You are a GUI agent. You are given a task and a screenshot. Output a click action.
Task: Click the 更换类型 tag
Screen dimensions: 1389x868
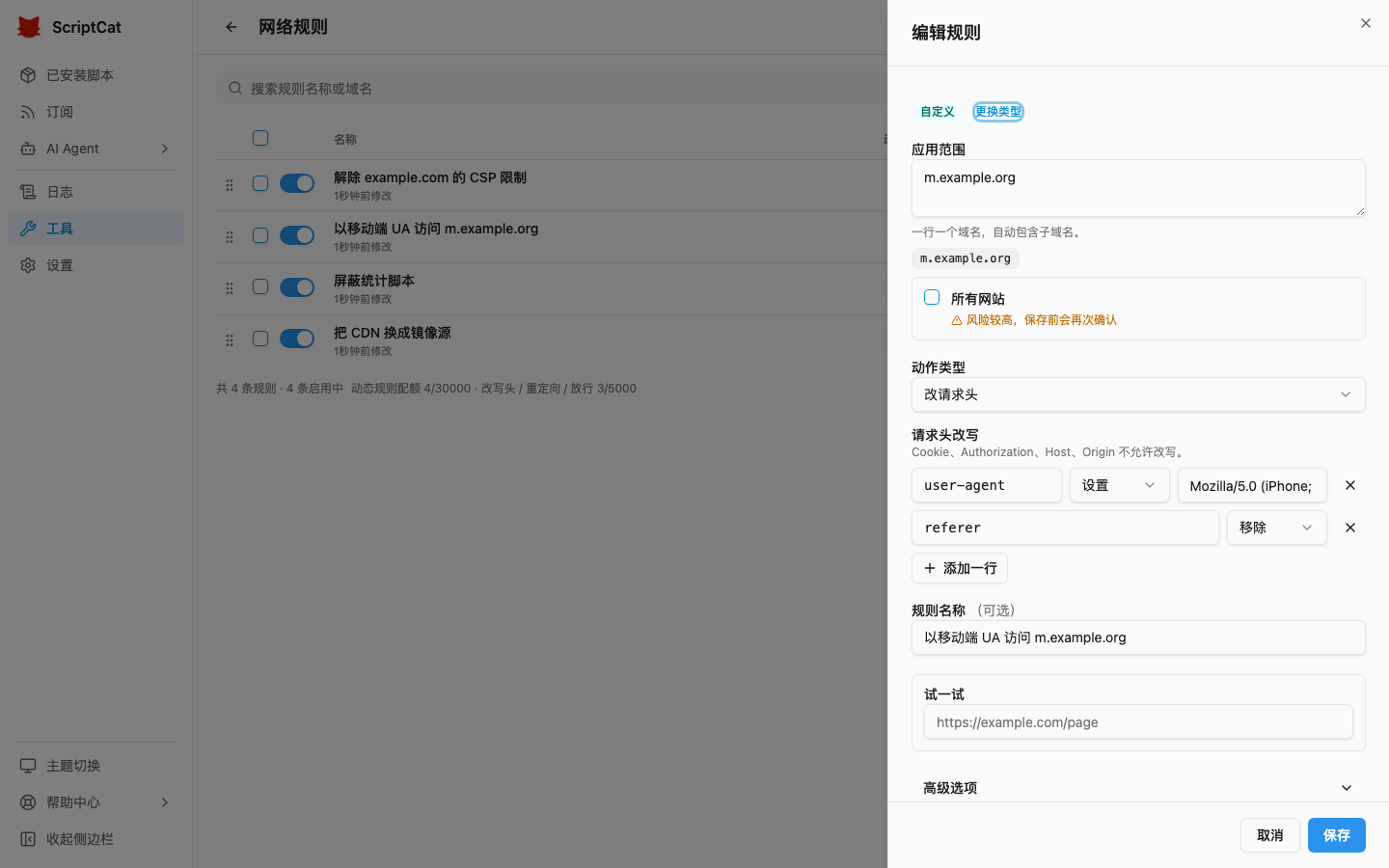tap(997, 112)
